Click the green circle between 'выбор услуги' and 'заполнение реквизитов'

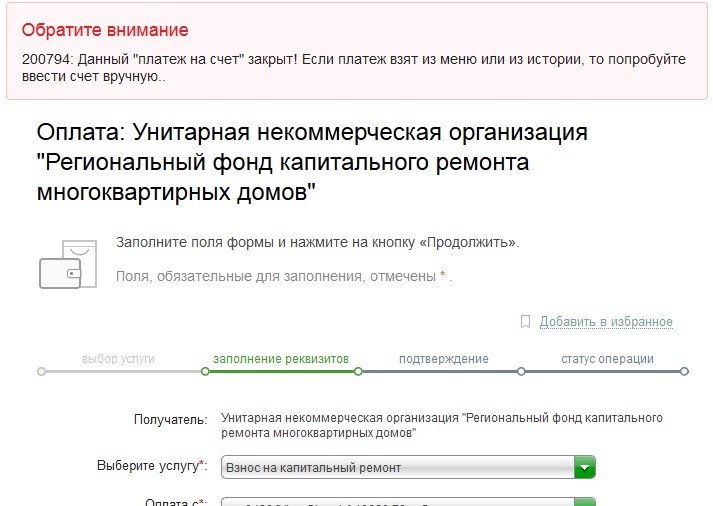pyautogui.click(x=205, y=371)
